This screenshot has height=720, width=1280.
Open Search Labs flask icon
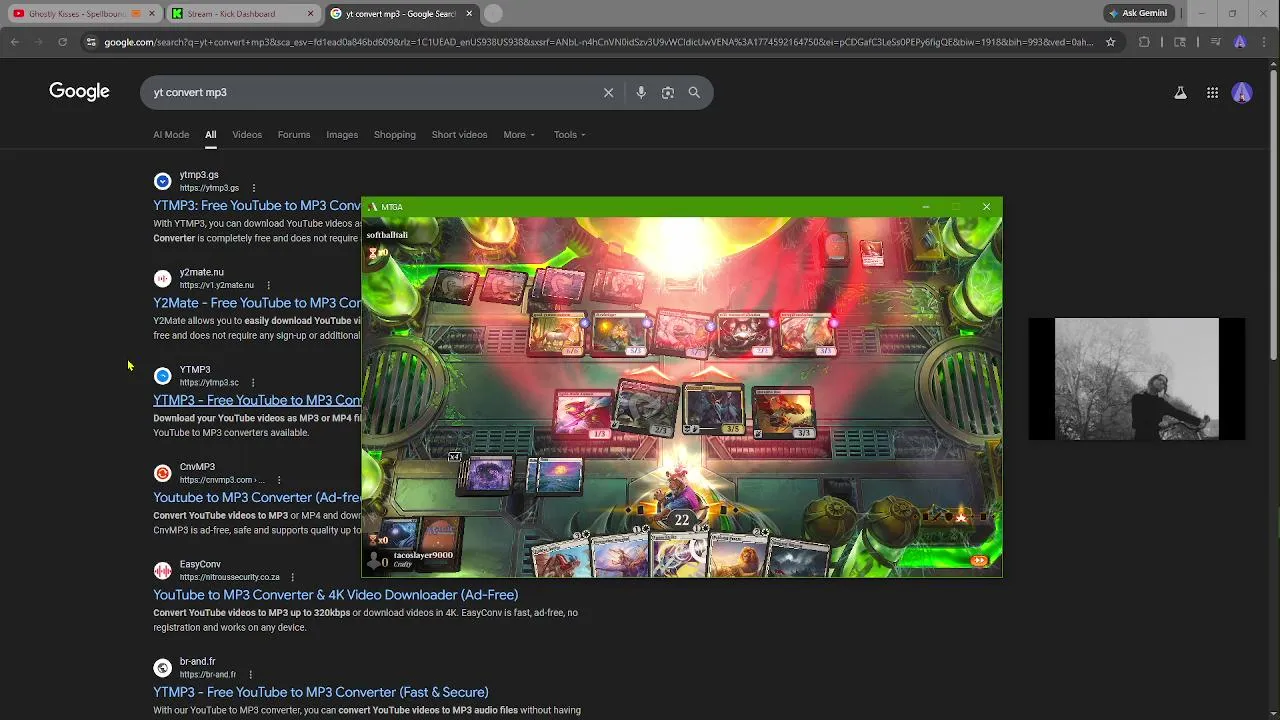(1180, 93)
